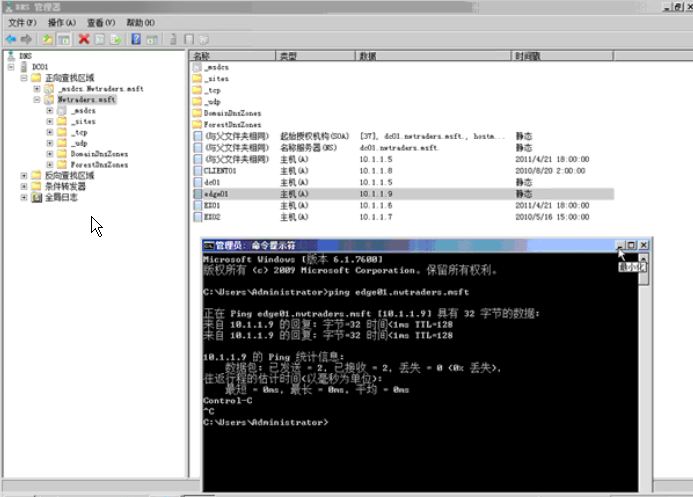Minimize the command prompt window
693x497 pixels.
click(620, 245)
